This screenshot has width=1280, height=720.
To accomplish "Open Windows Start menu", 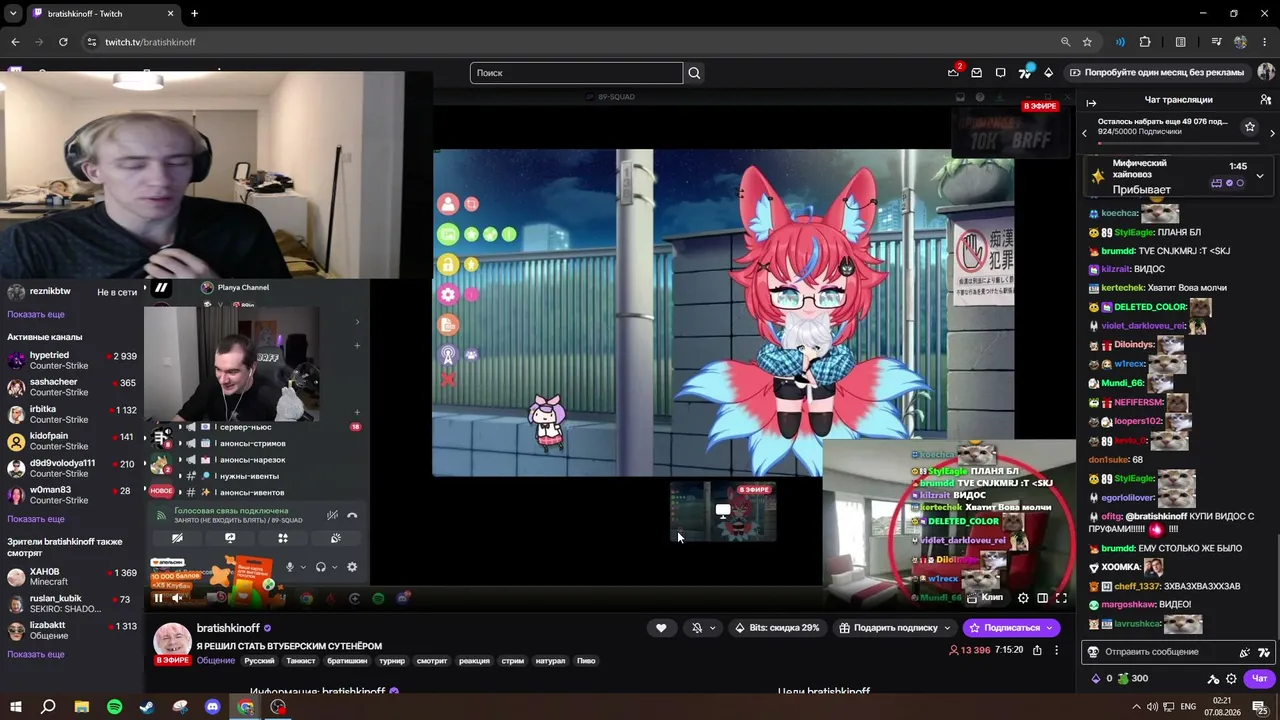I will click(x=16, y=707).
